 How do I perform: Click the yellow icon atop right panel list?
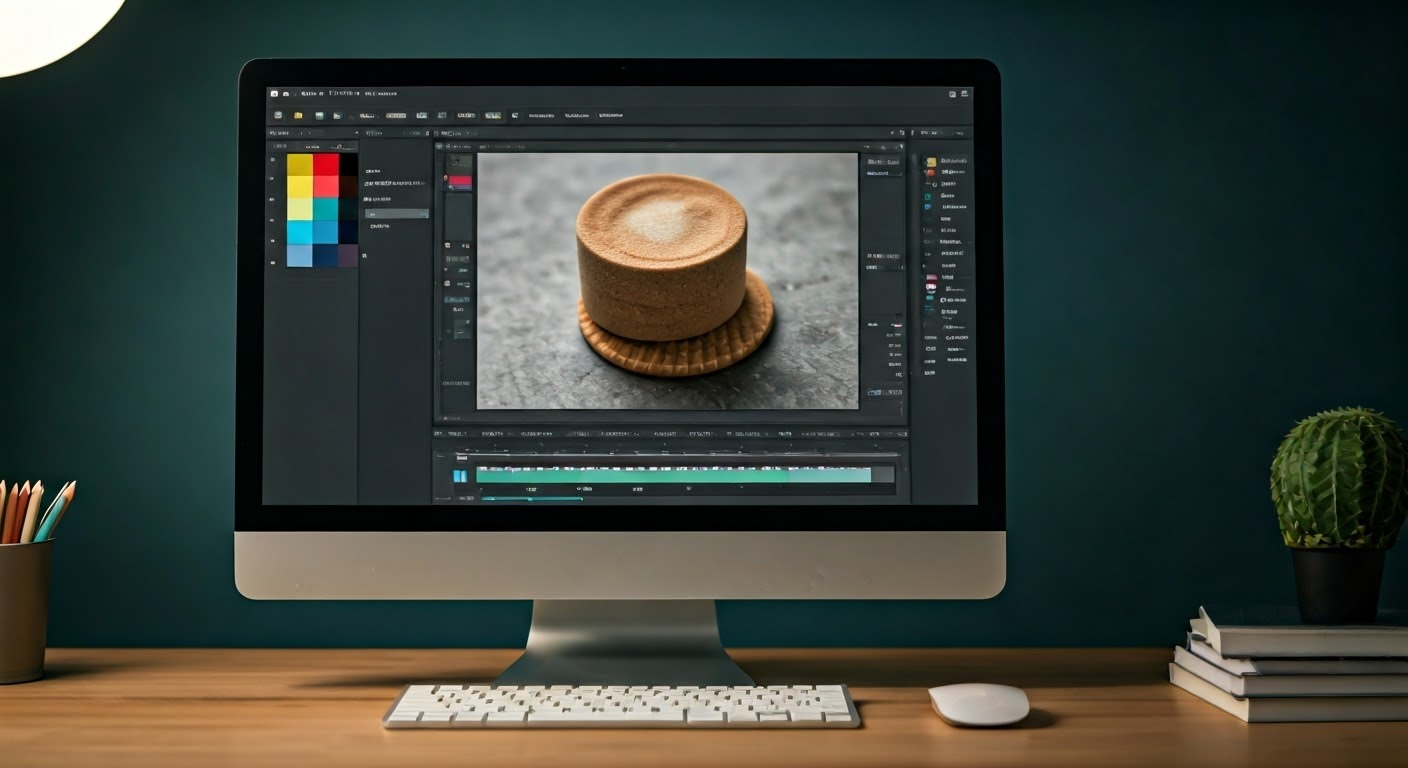click(x=931, y=162)
